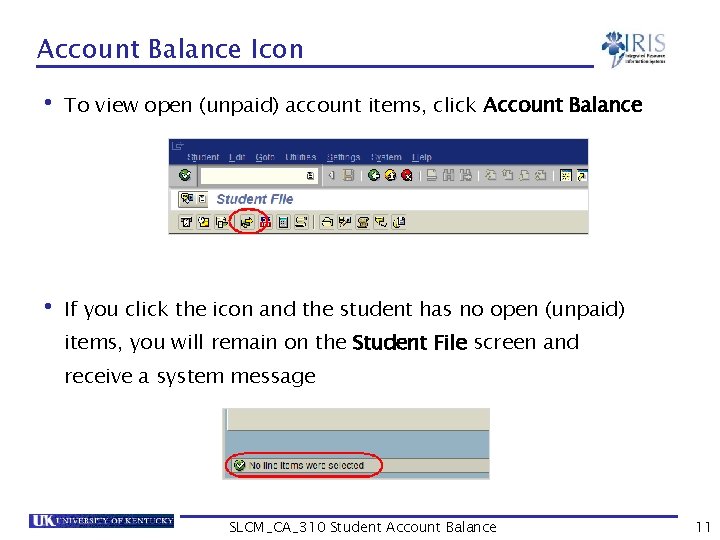Click the Print icon in the standard toolbar

(432, 175)
